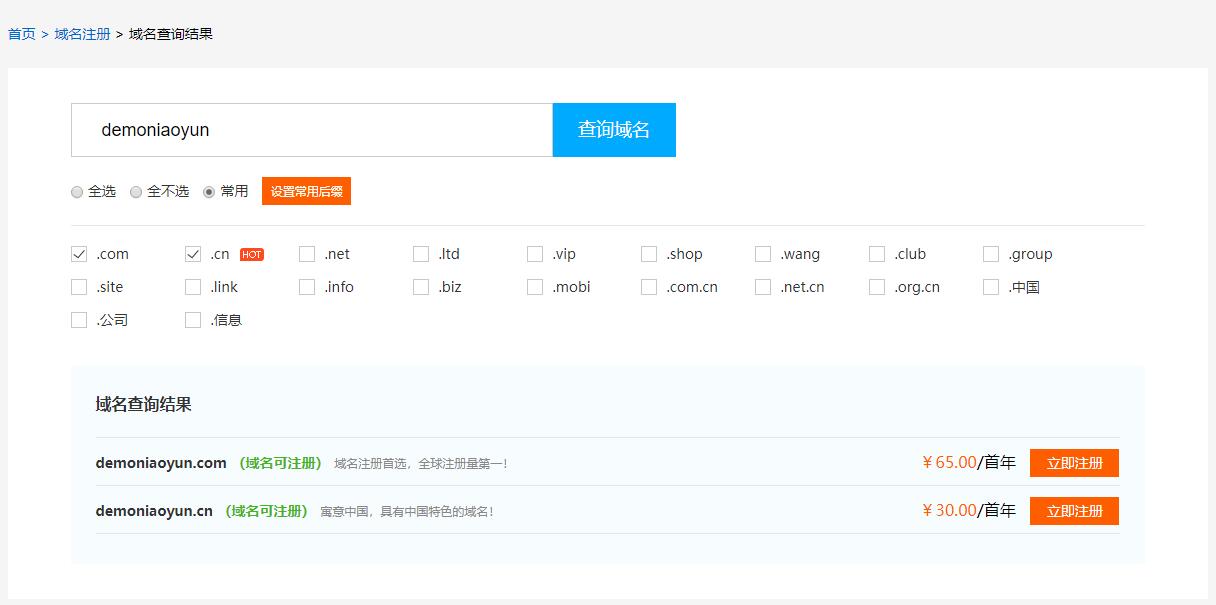Image resolution: width=1216 pixels, height=605 pixels.
Task: Check the .info checkbox
Action: [x=307, y=287]
